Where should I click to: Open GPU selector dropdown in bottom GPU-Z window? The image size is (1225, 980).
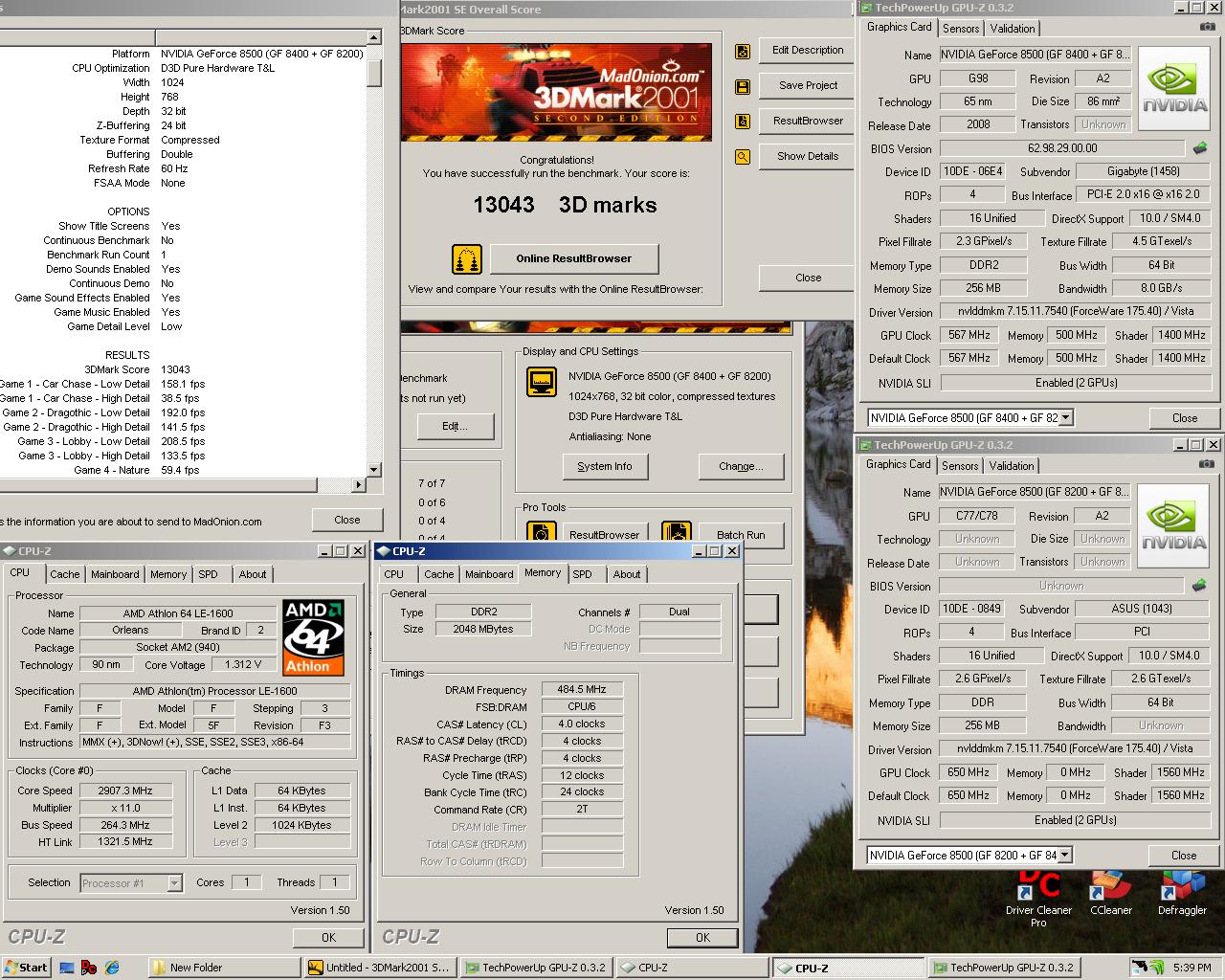[x=1065, y=855]
